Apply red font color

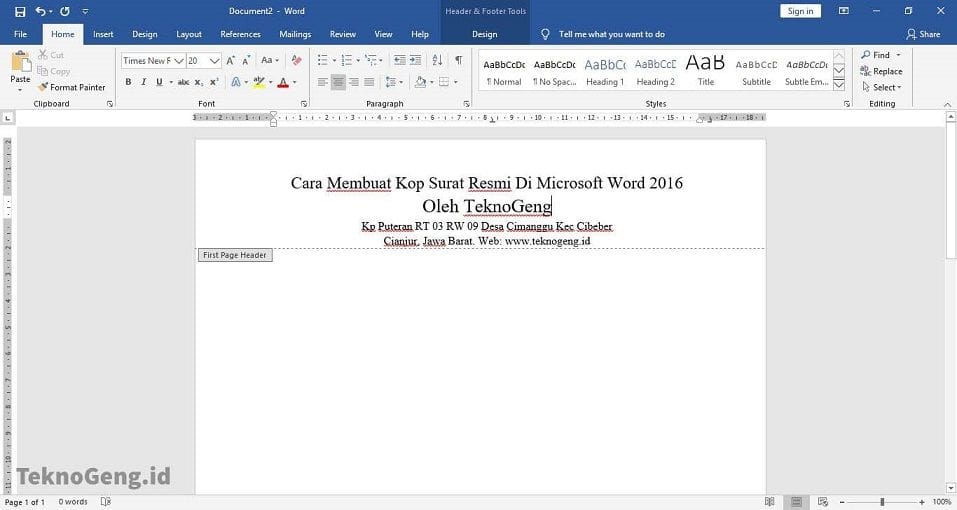283,82
